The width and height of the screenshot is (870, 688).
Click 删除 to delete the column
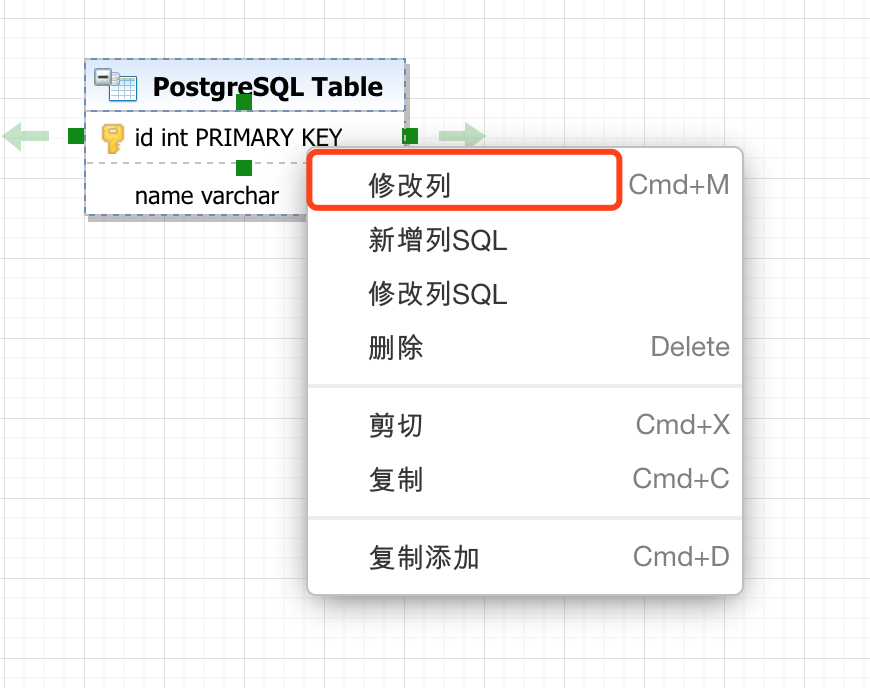[x=395, y=347]
